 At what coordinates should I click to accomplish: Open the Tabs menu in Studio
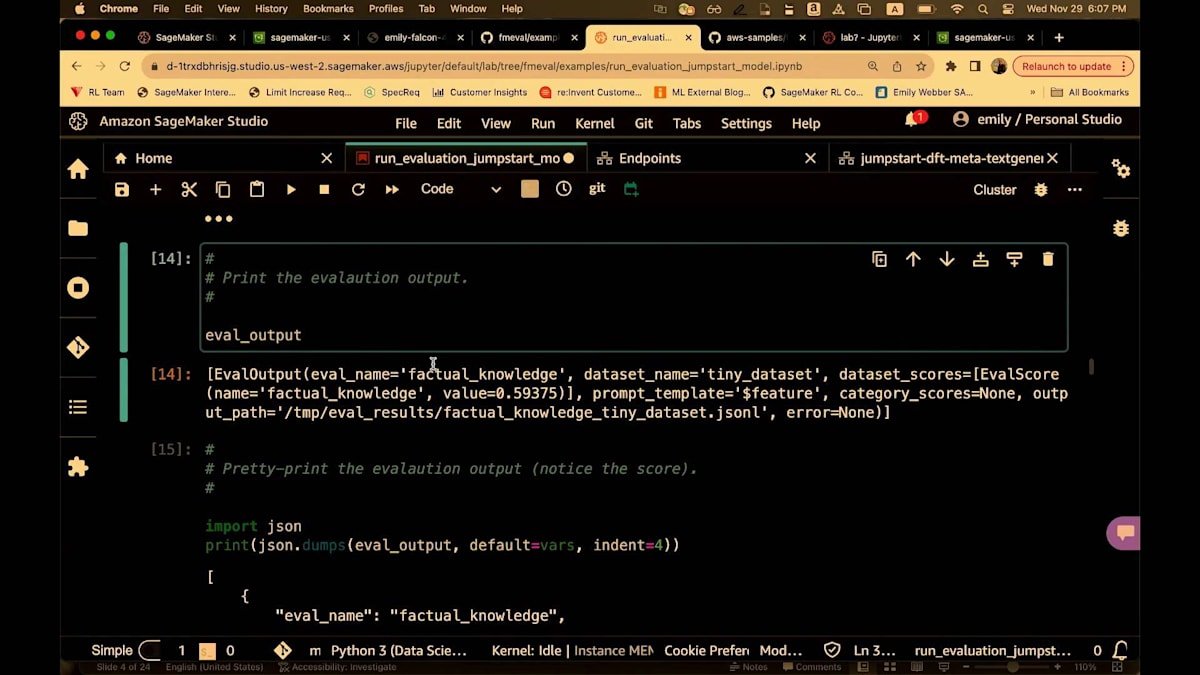(687, 123)
